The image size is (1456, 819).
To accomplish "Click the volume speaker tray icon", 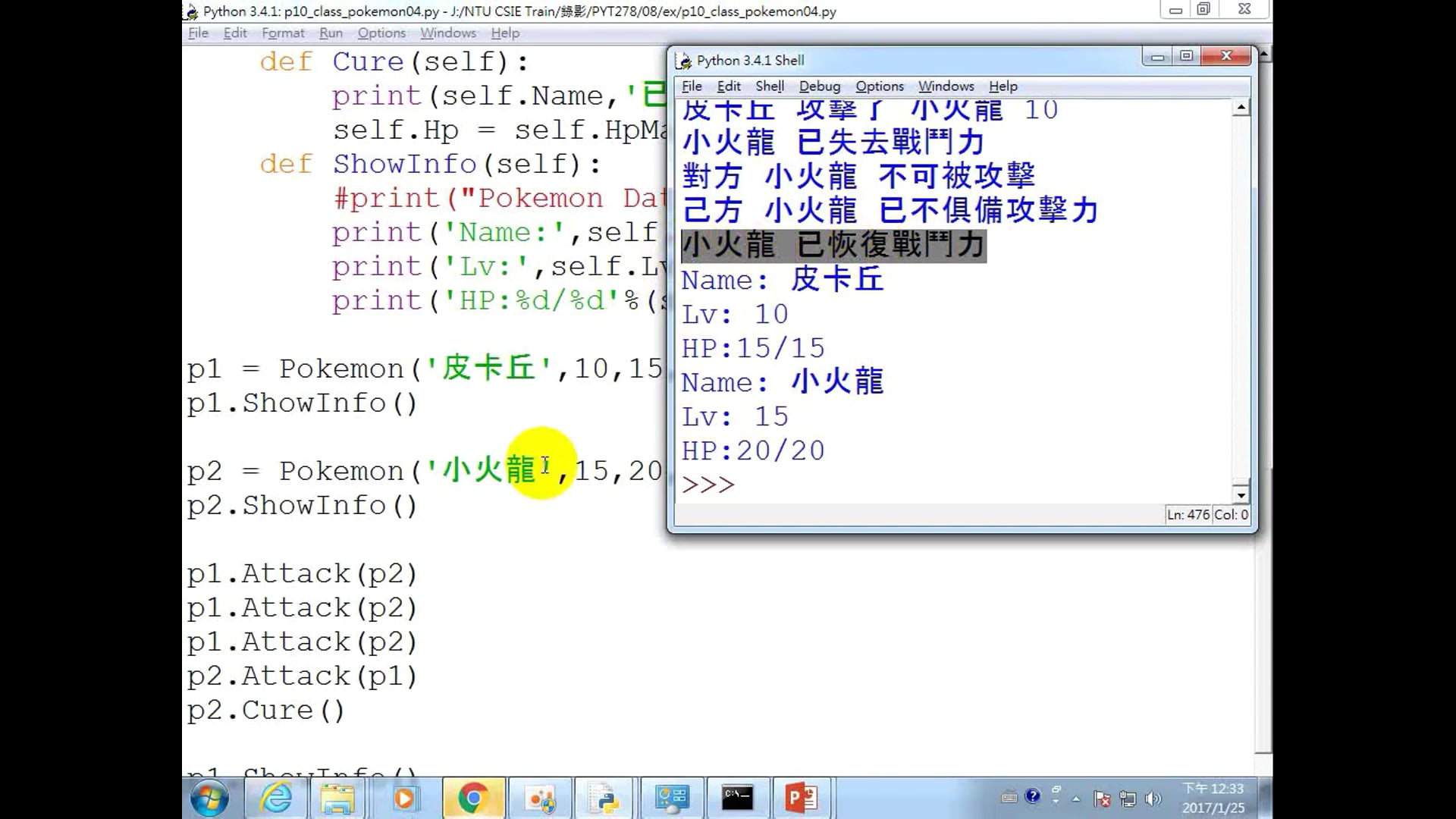I will pyautogui.click(x=1153, y=799).
